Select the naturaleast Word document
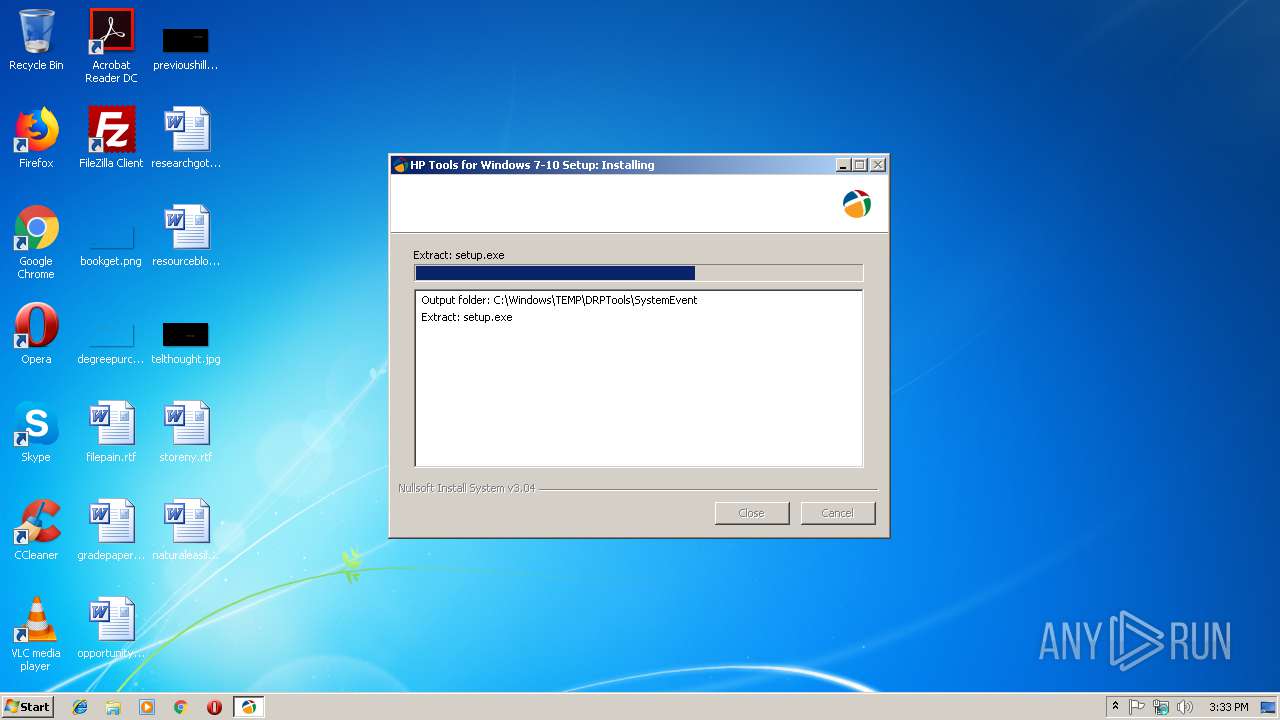The width and height of the screenshot is (1280, 720). 186,530
